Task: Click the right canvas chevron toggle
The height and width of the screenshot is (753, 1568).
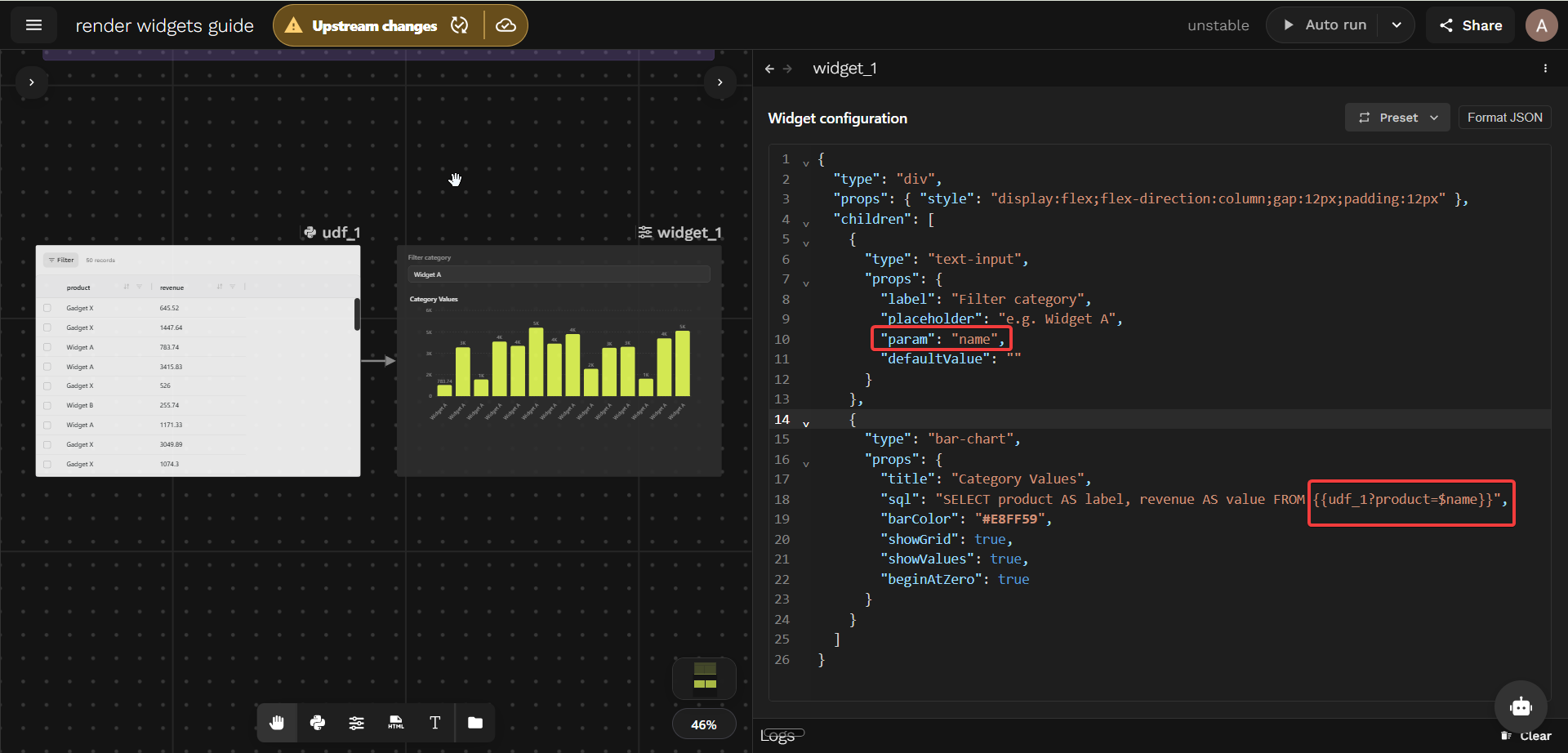Action: tap(719, 82)
